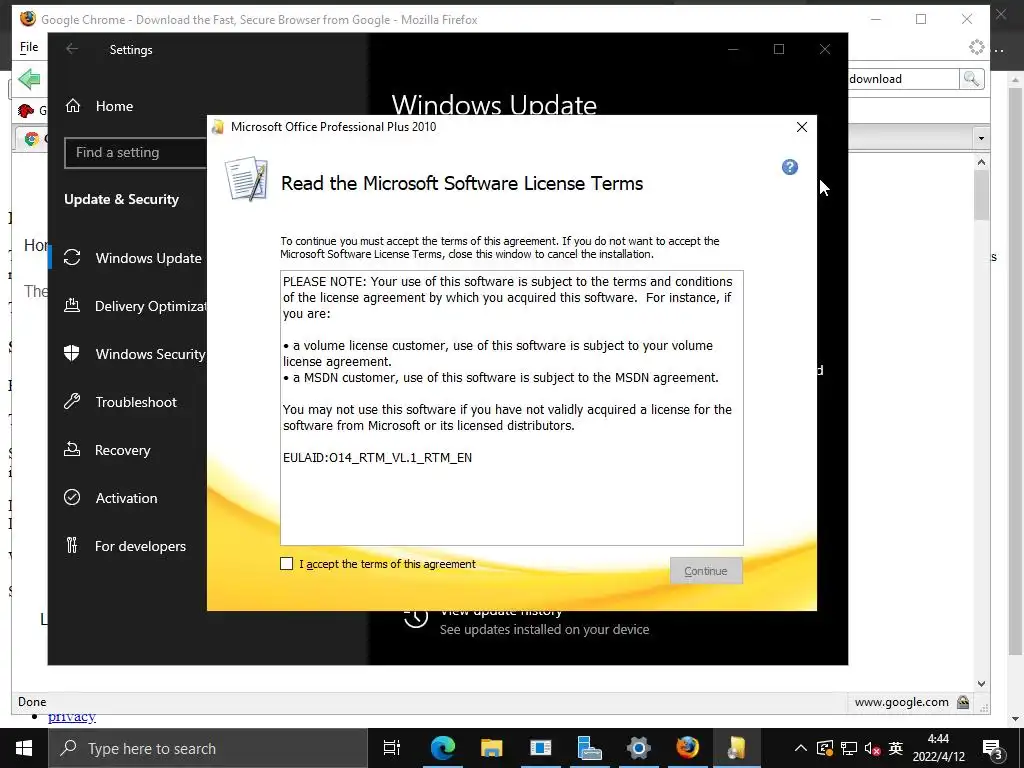Viewport: 1024px width, 768px height.
Task: Click the Activation checkmark circle icon
Action: click(72, 498)
